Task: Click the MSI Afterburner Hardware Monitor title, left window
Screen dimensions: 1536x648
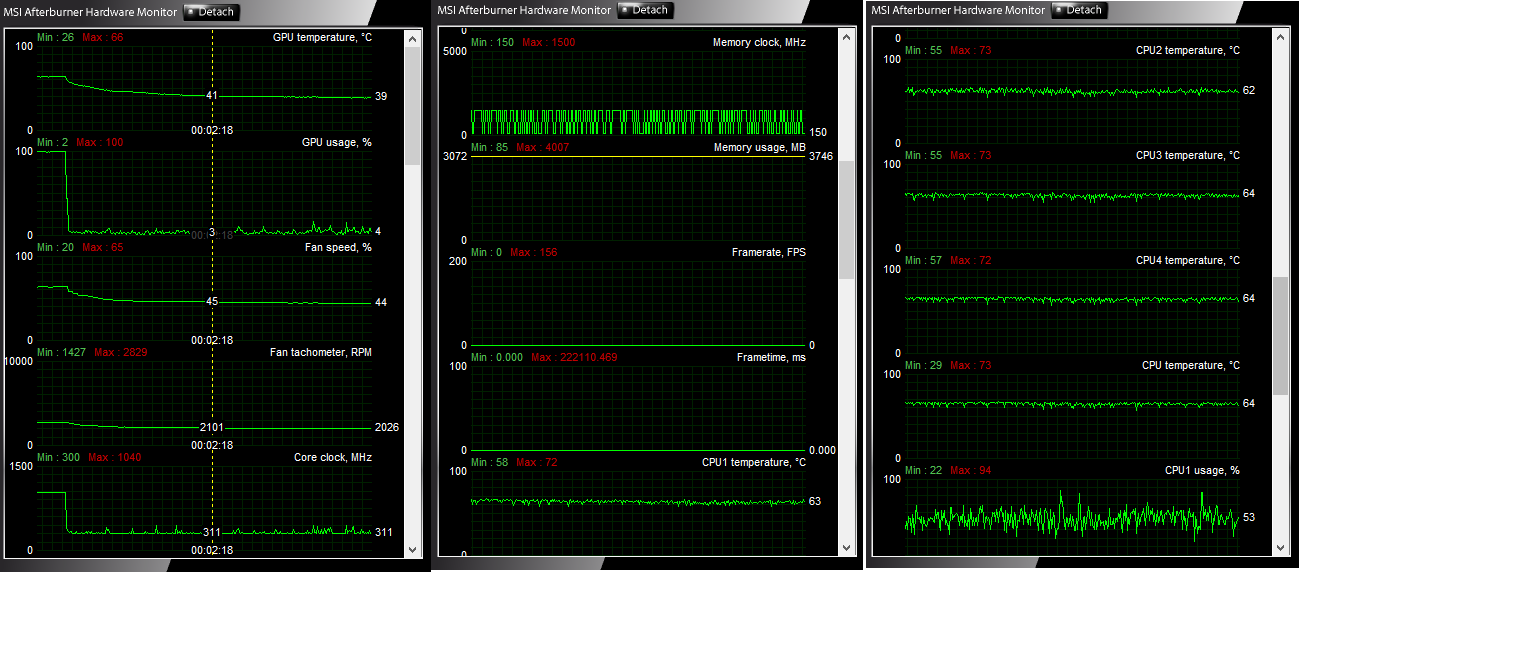Action: [x=90, y=12]
